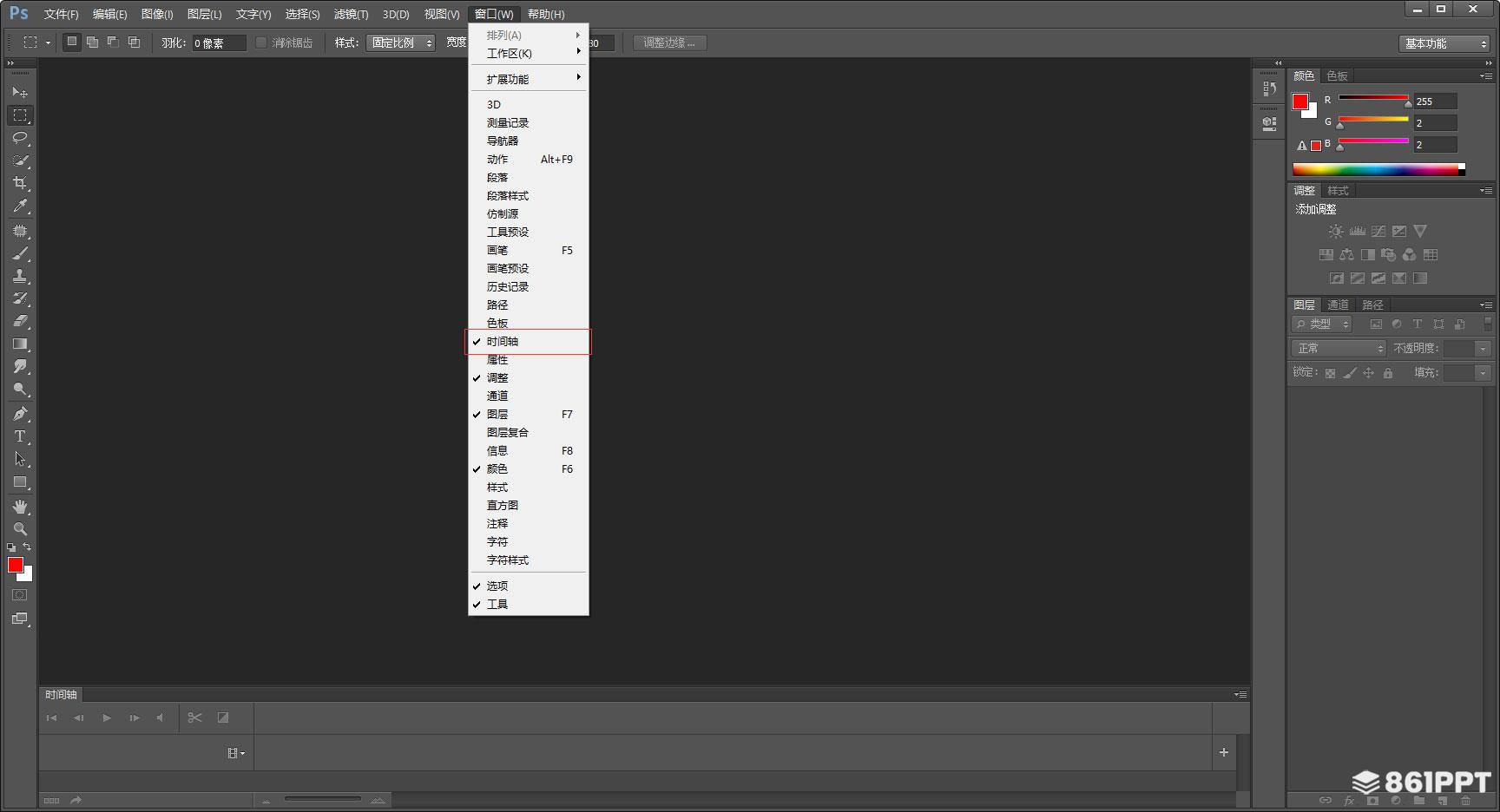The width and height of the screenshot is (1500, 812).
Task: Click the foreground color swatch in toolbox
Action: (15, 565)
